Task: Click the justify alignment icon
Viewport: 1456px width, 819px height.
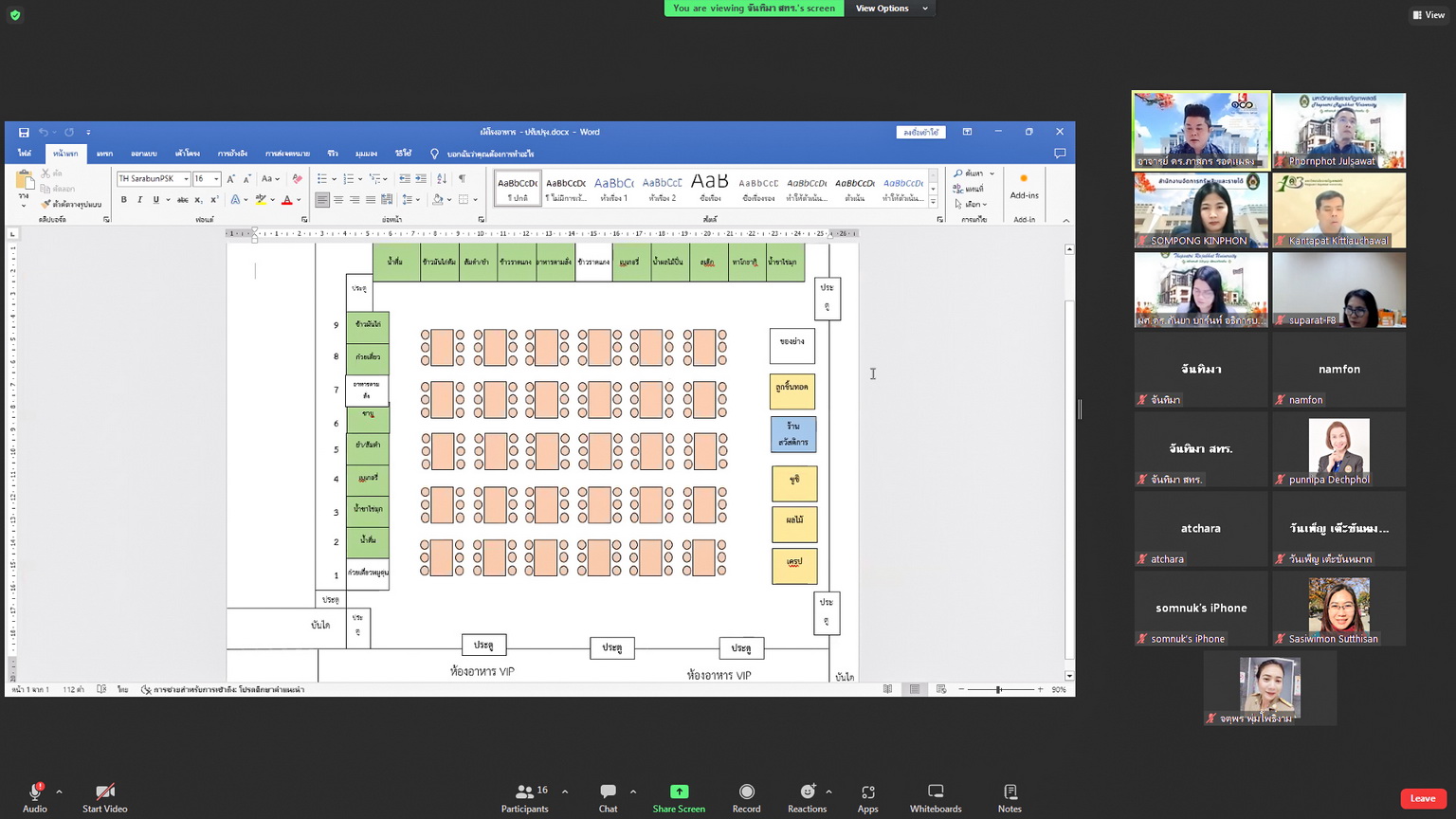Action: point(371,200)
